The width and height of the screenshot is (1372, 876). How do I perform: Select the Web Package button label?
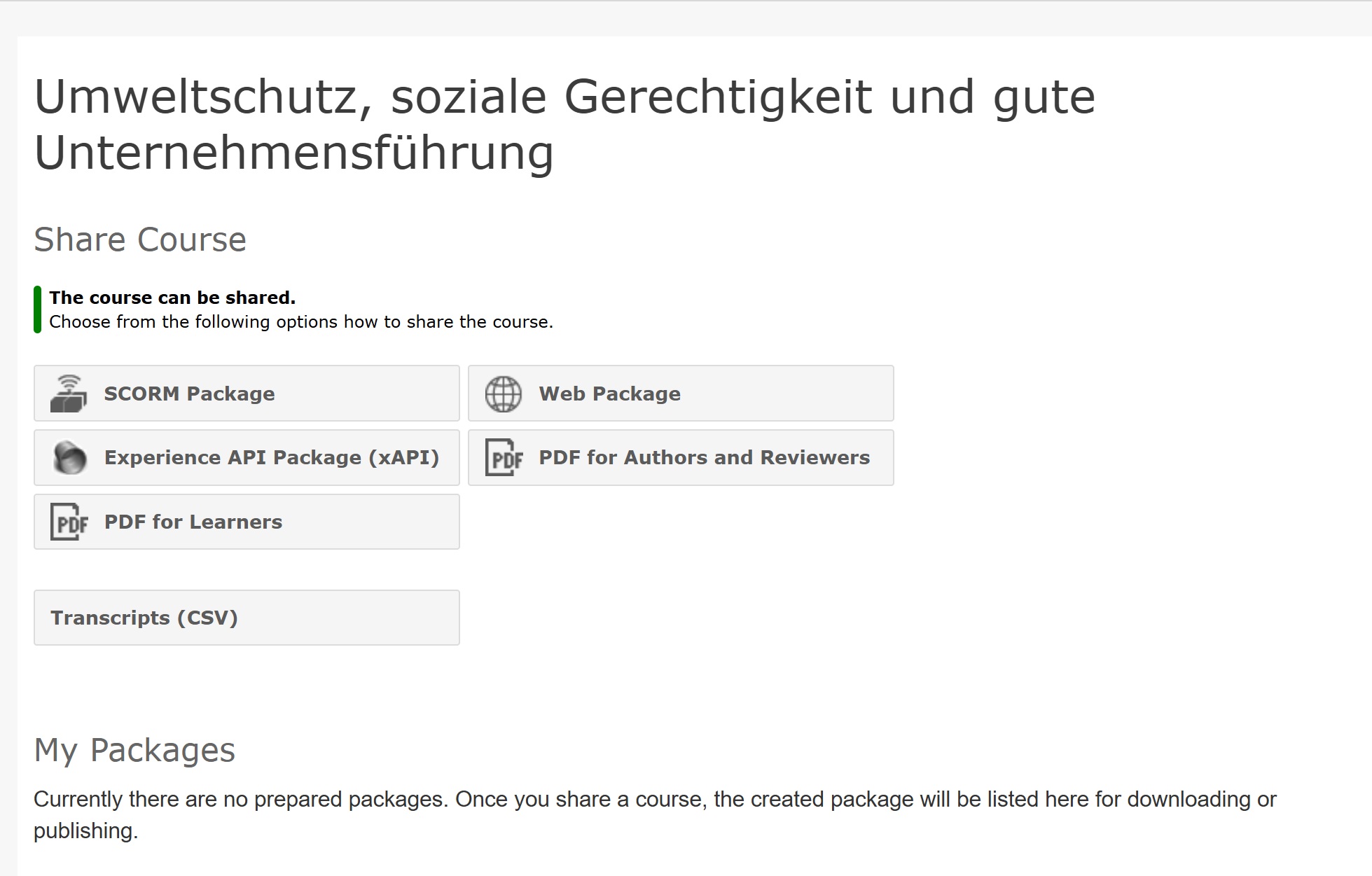(609, 394)
